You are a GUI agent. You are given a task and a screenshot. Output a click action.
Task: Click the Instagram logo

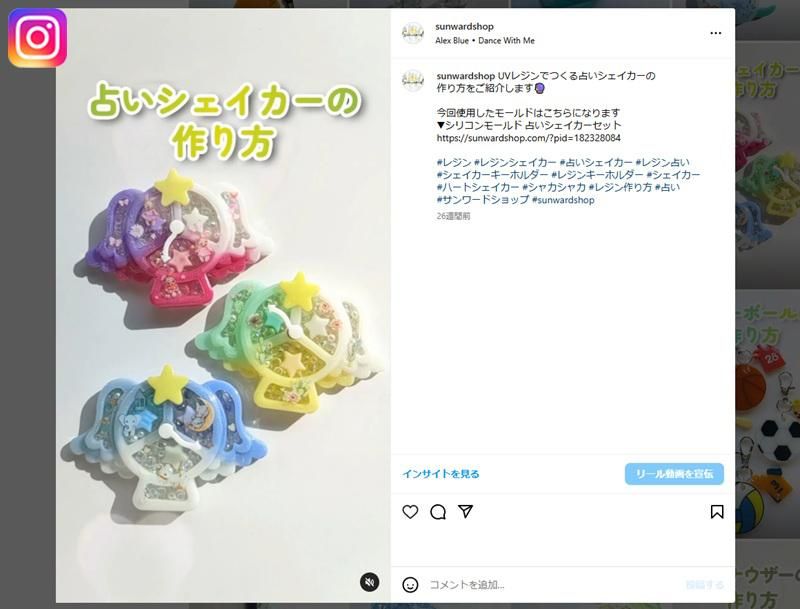click(x=37, y=38)
